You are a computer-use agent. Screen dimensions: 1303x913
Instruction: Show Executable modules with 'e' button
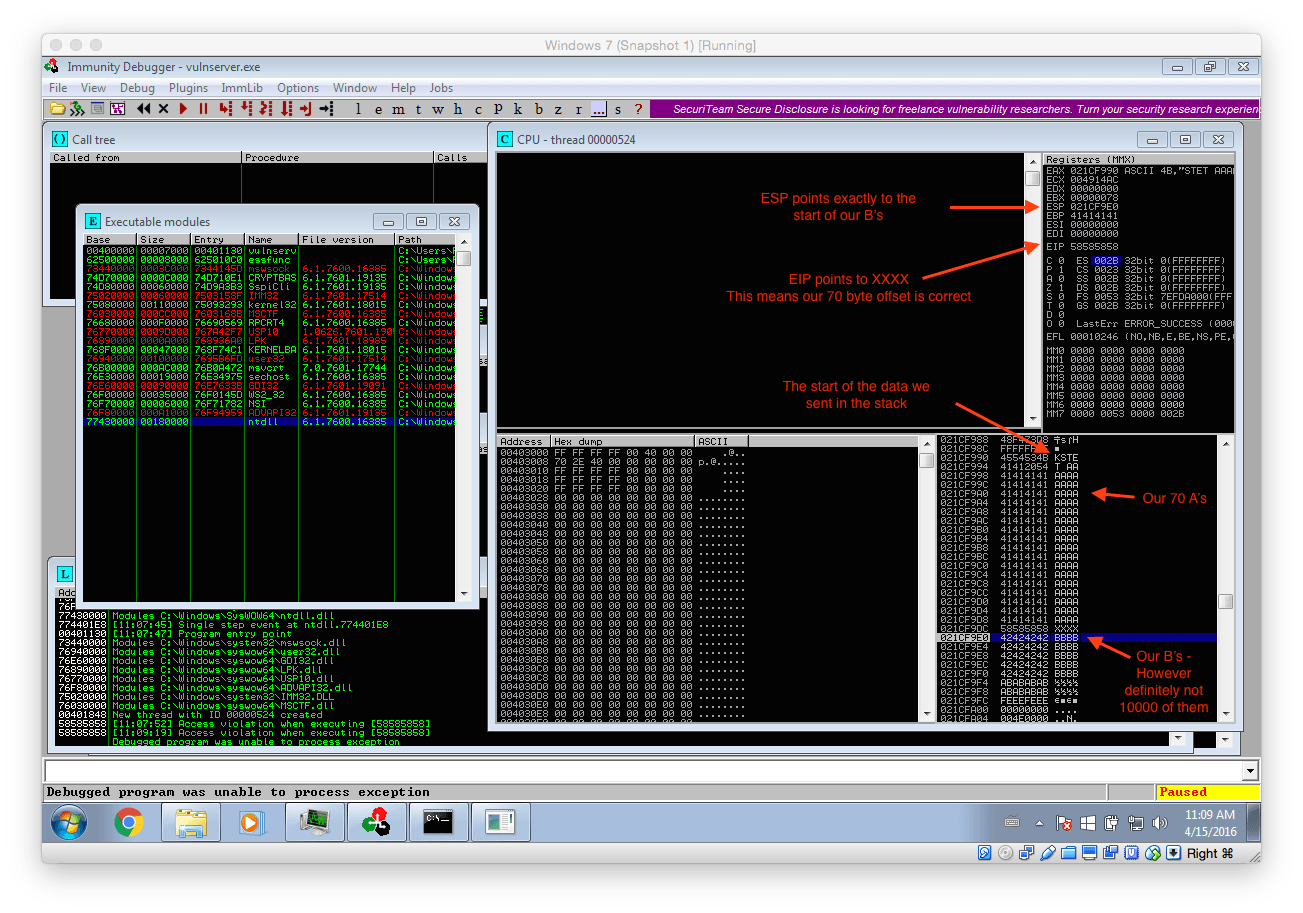coord(378,109)
